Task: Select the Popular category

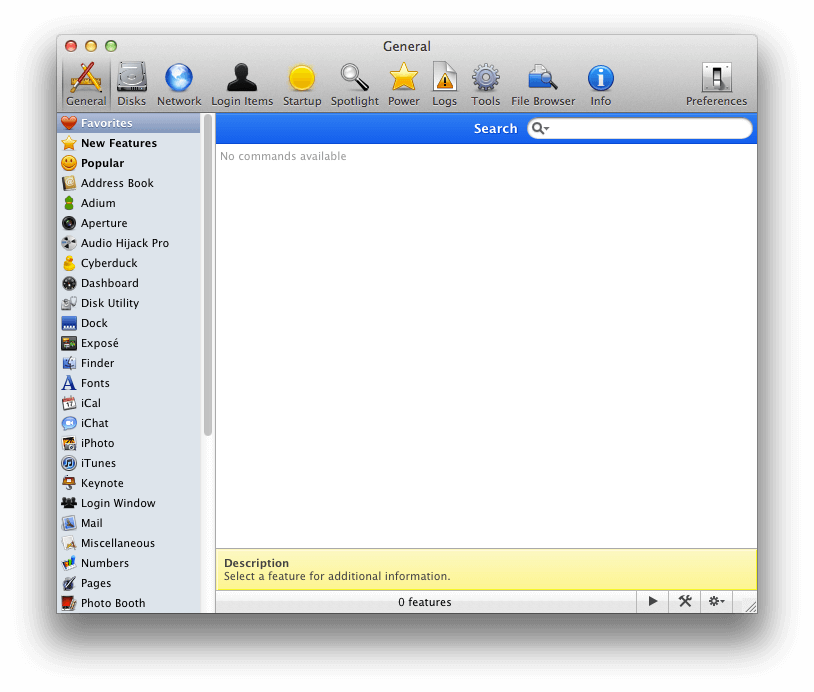Action: [128, 163]
